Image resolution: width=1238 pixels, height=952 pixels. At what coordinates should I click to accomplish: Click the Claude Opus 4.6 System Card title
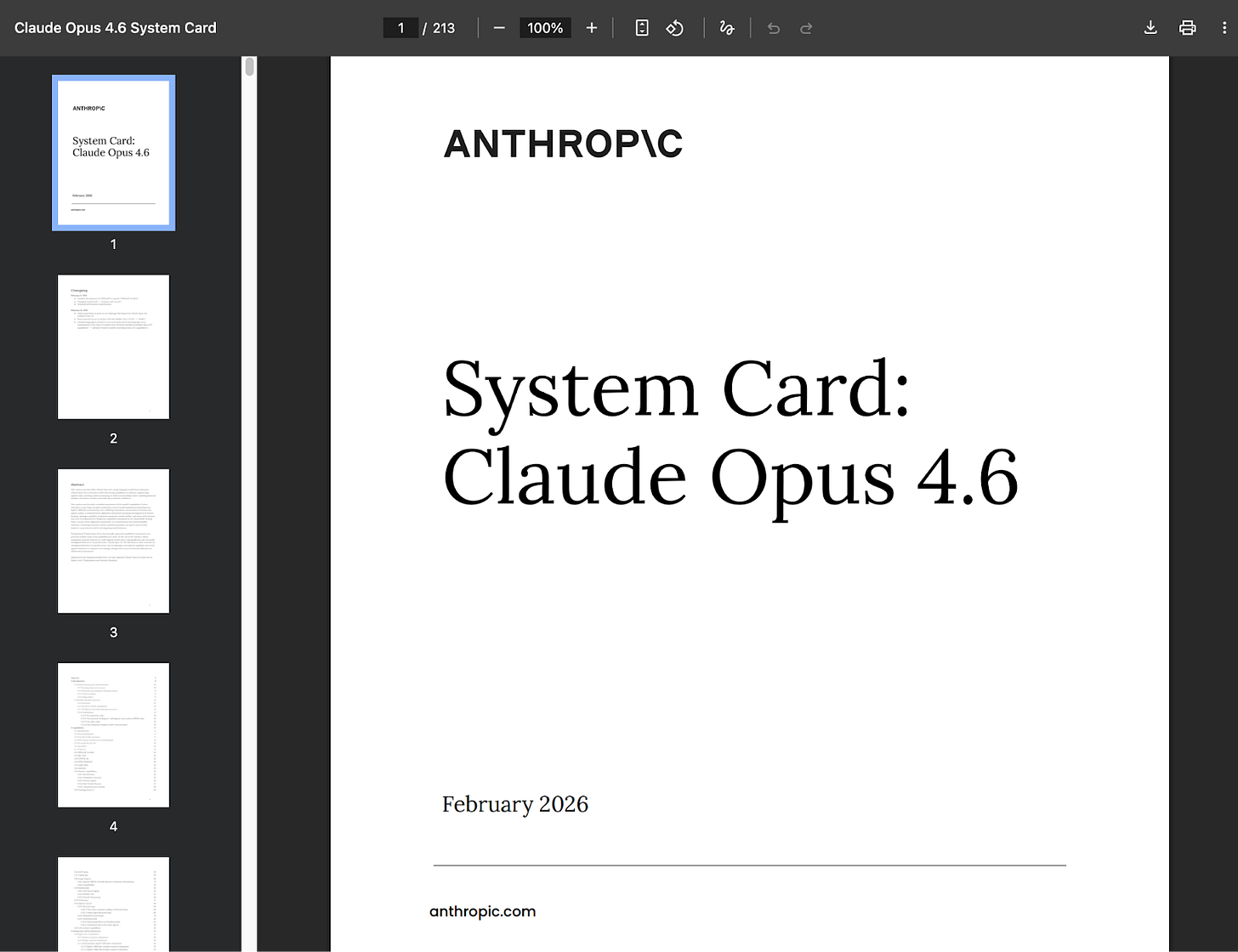[115, 27]
